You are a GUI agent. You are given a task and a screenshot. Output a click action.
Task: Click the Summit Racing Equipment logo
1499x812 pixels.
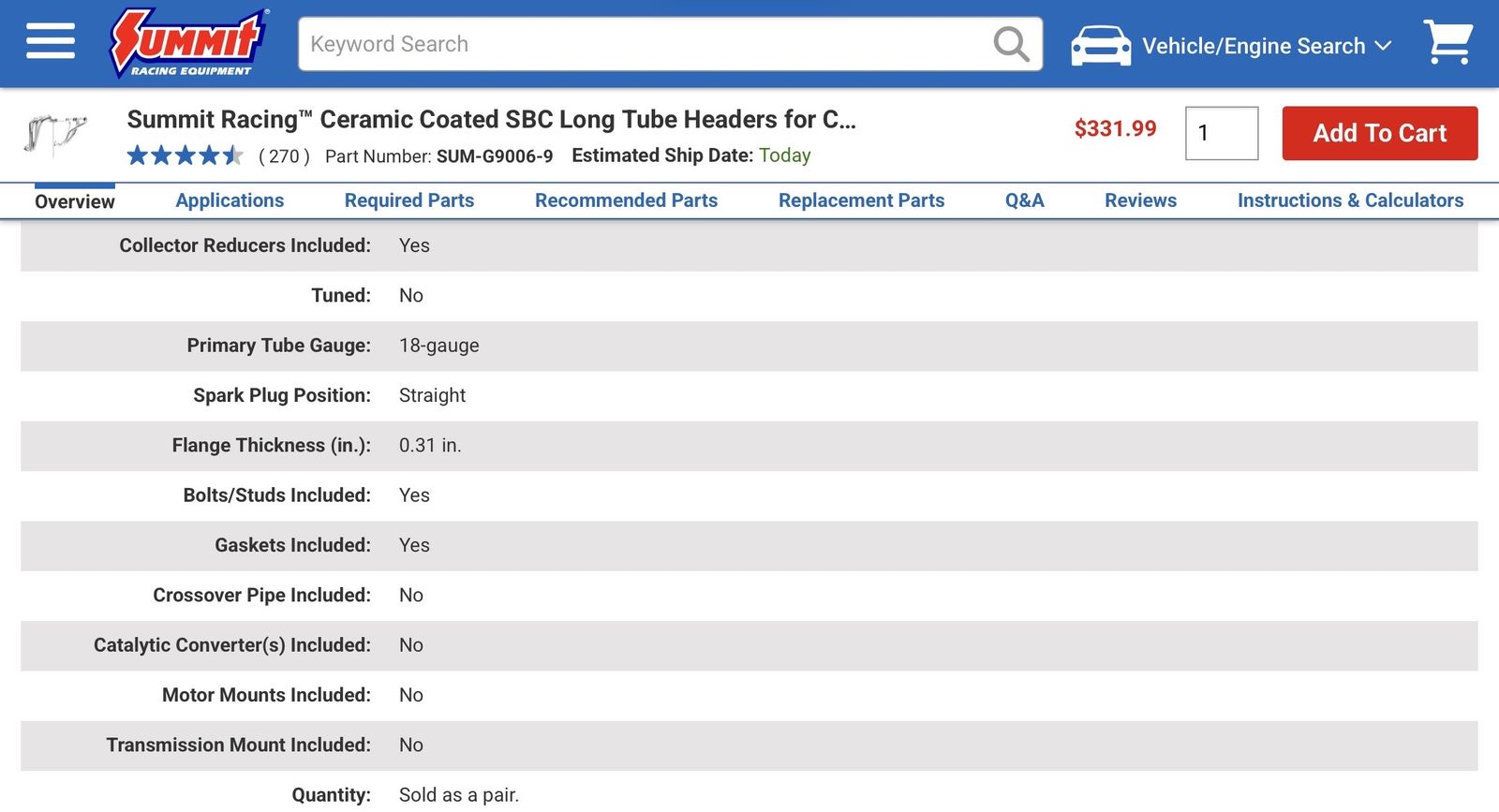click(x=188, y=43)
